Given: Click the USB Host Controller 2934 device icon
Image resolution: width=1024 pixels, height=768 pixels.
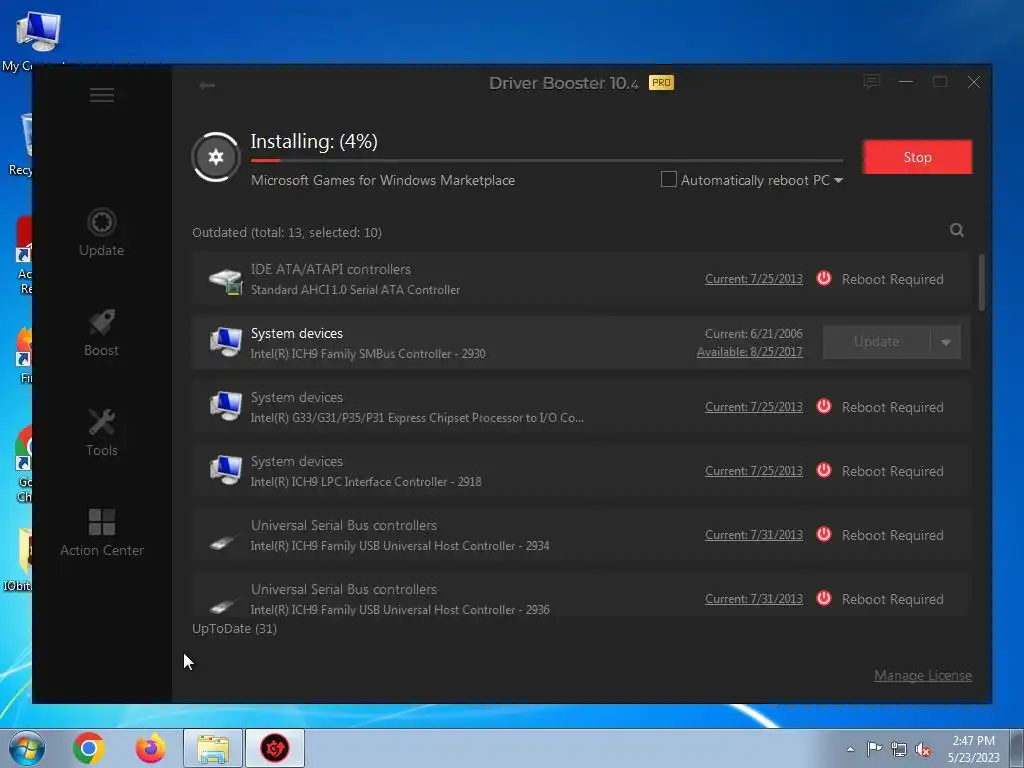Looking at the screenshot, I should [223, 542].
